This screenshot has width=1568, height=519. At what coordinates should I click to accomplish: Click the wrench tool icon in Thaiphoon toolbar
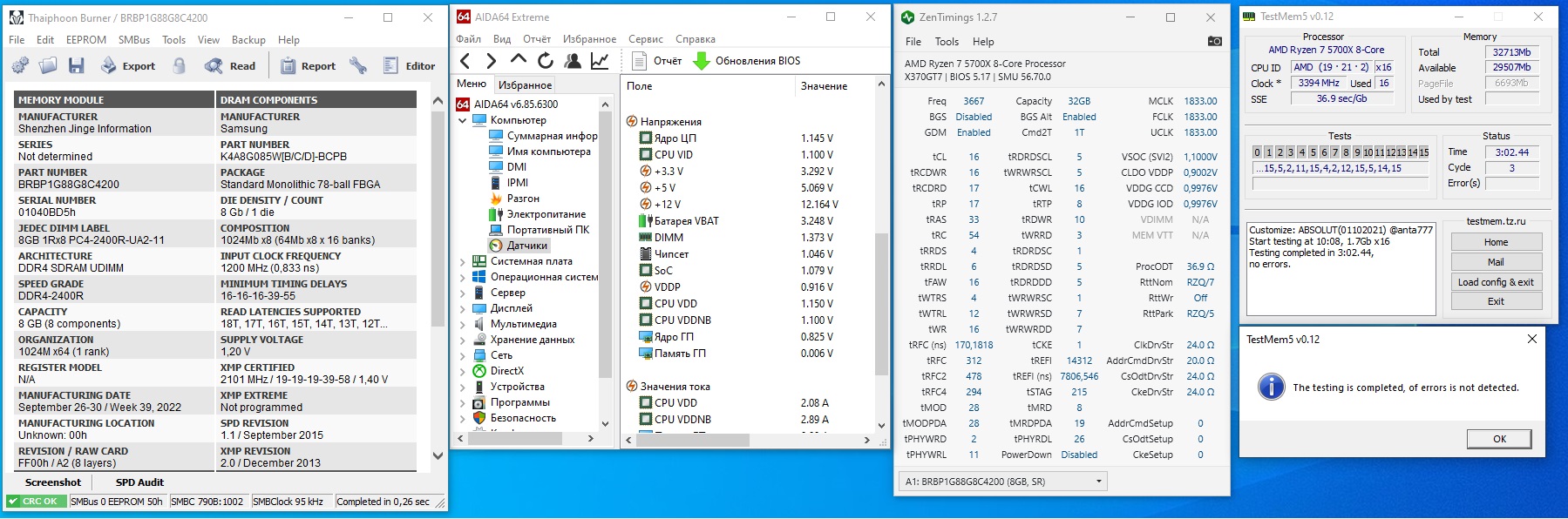point(357,65)
